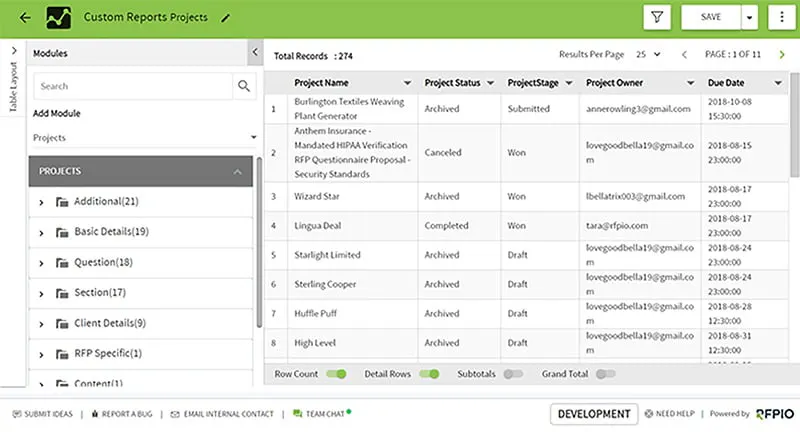Expand the Basic Details(19) tree node
Viewport: 800px width, 432px height.
tap(41, 233)
